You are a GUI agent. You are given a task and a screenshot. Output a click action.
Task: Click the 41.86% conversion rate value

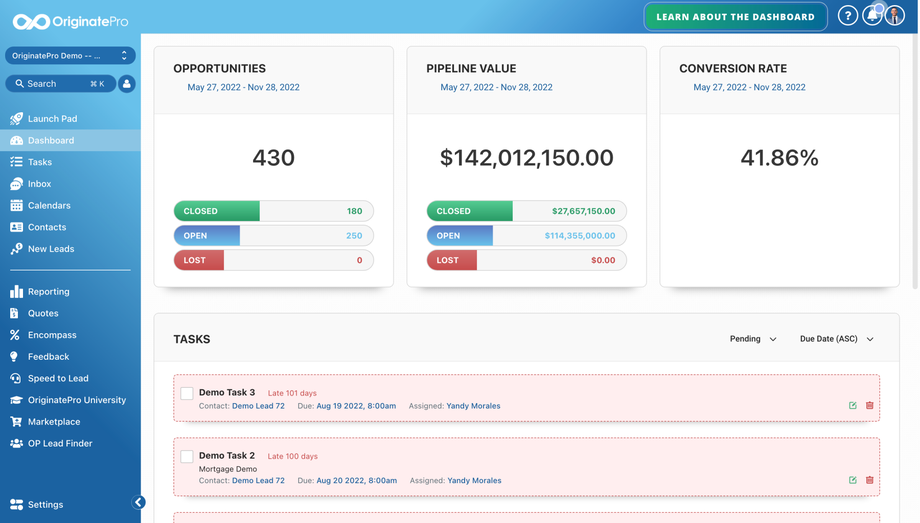pyautogui.click(x=779, y=158)
